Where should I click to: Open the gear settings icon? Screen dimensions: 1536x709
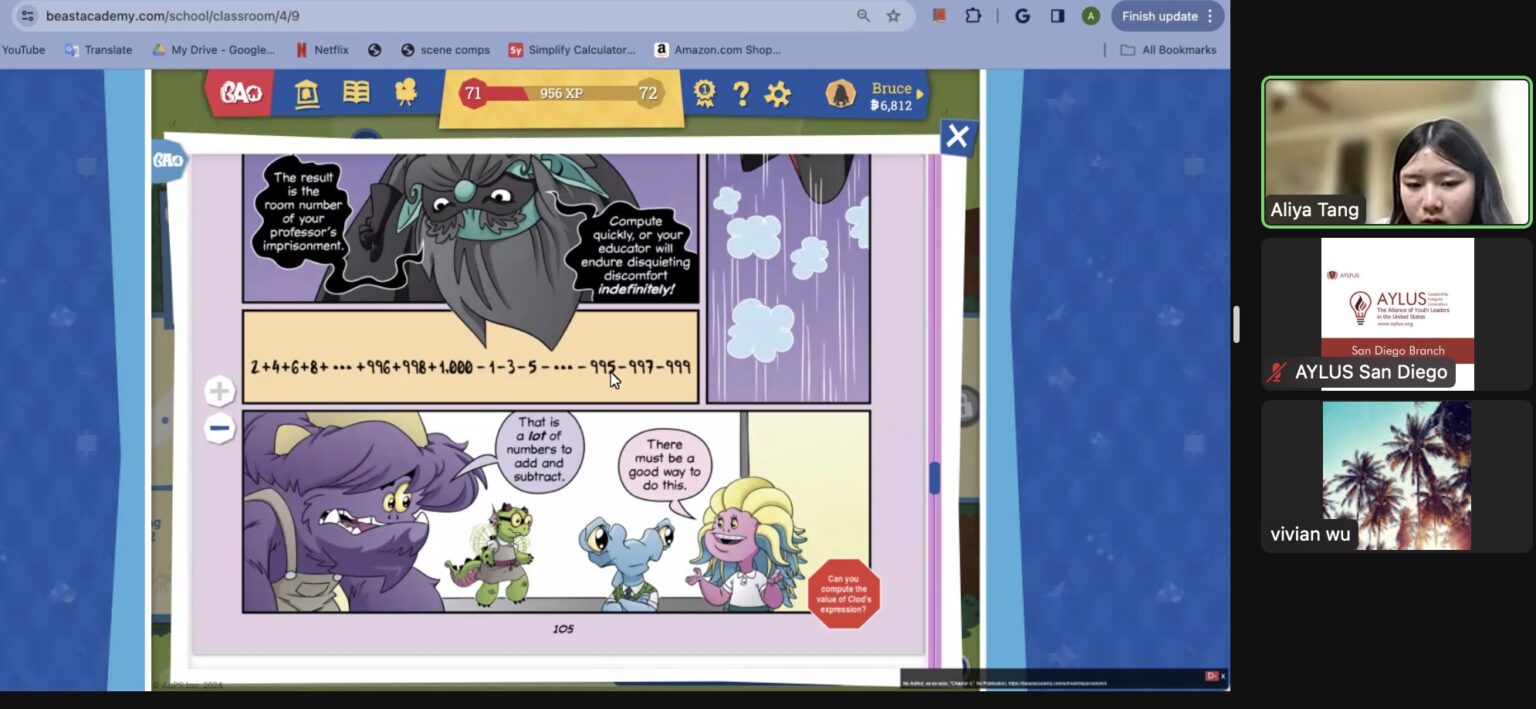(777, 94)
